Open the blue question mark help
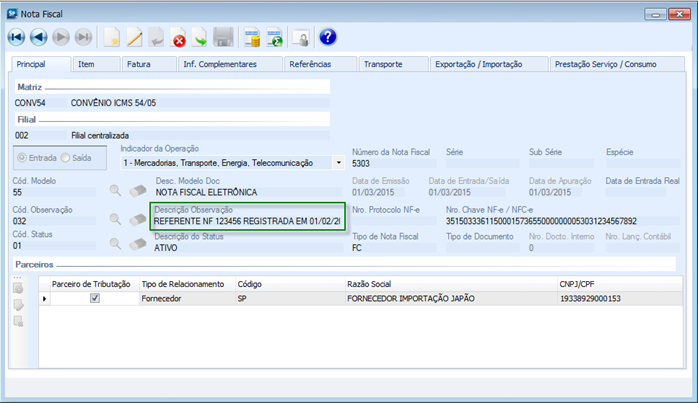698x403 pixels. click(327, 38)
